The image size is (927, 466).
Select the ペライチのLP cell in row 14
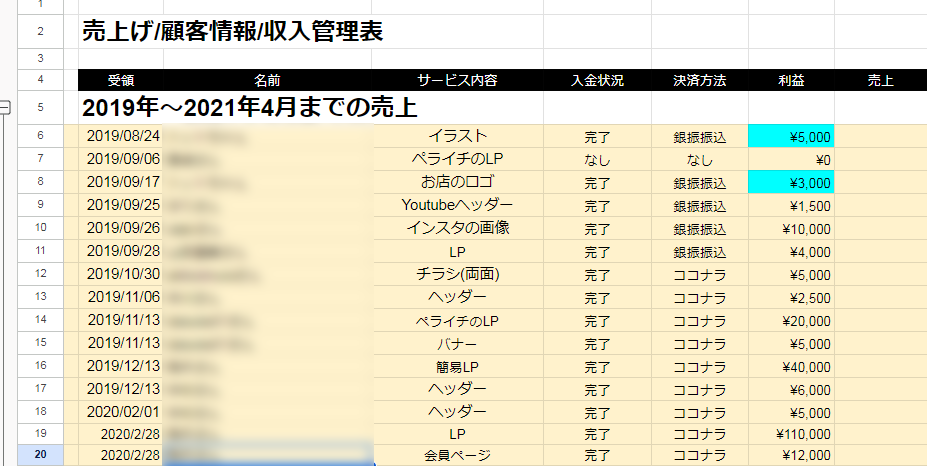(457, 321)
